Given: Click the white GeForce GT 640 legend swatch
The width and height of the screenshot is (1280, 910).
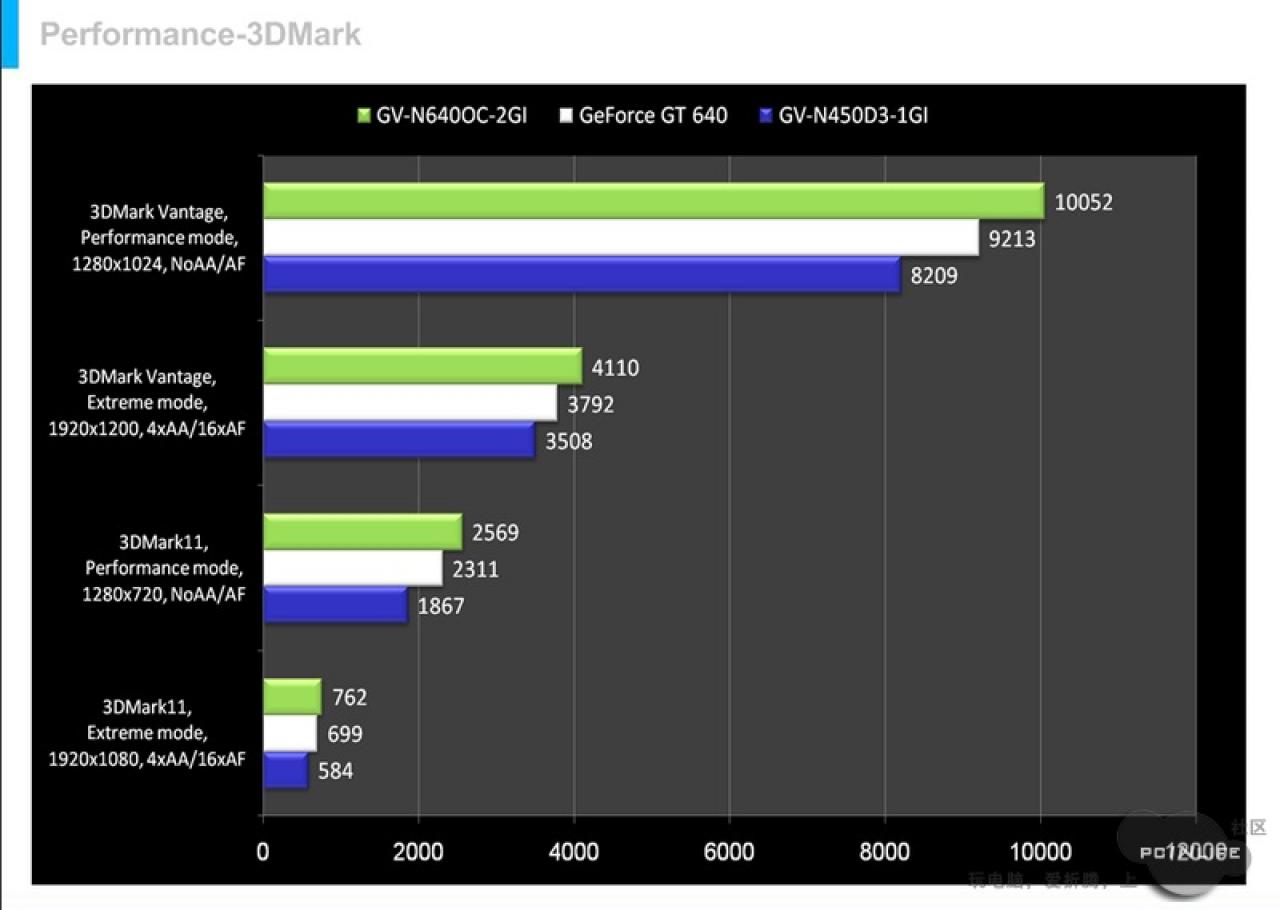Looking at the screenshot, I should pos(566,116).
